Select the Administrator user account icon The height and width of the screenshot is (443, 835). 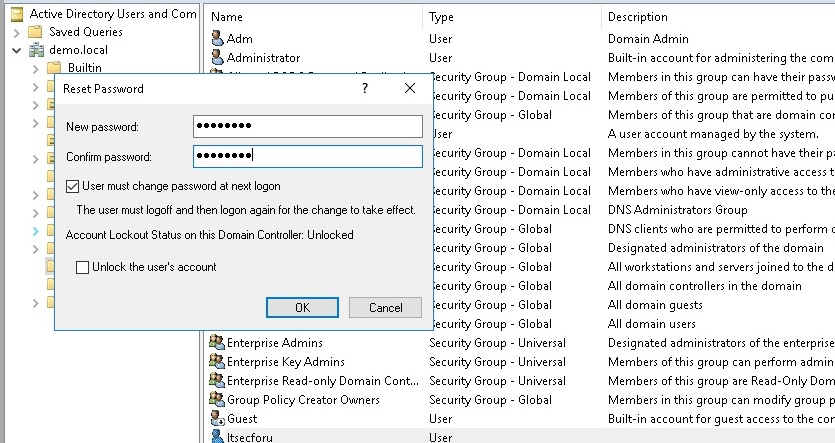(217, 58)
